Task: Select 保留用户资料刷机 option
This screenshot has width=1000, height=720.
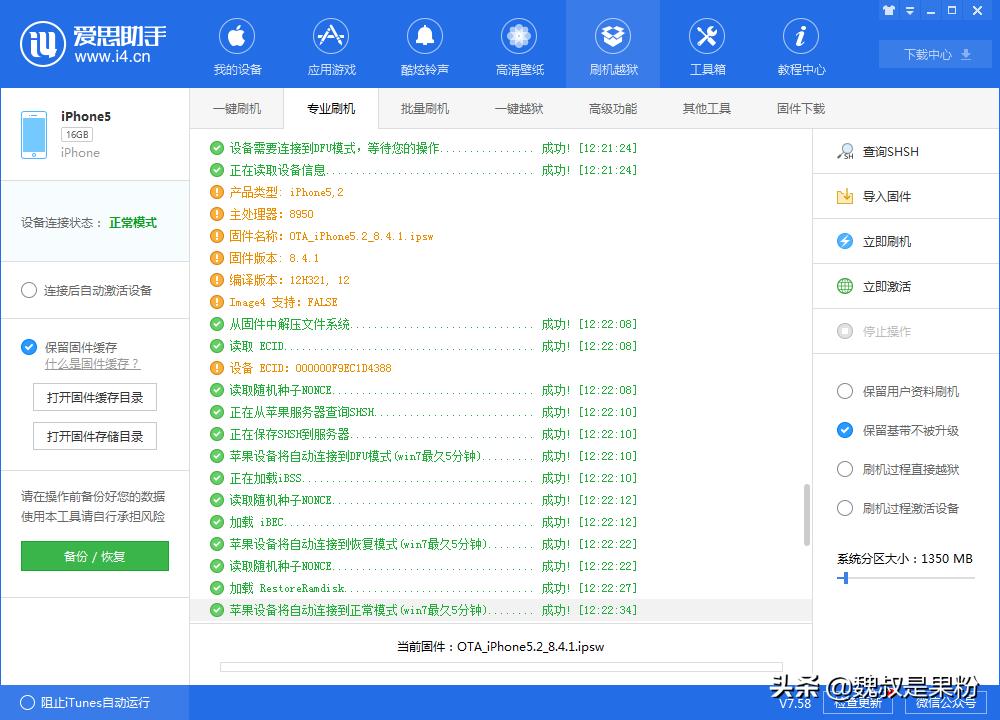Action: pyautogui.click(x=847, y=393)
